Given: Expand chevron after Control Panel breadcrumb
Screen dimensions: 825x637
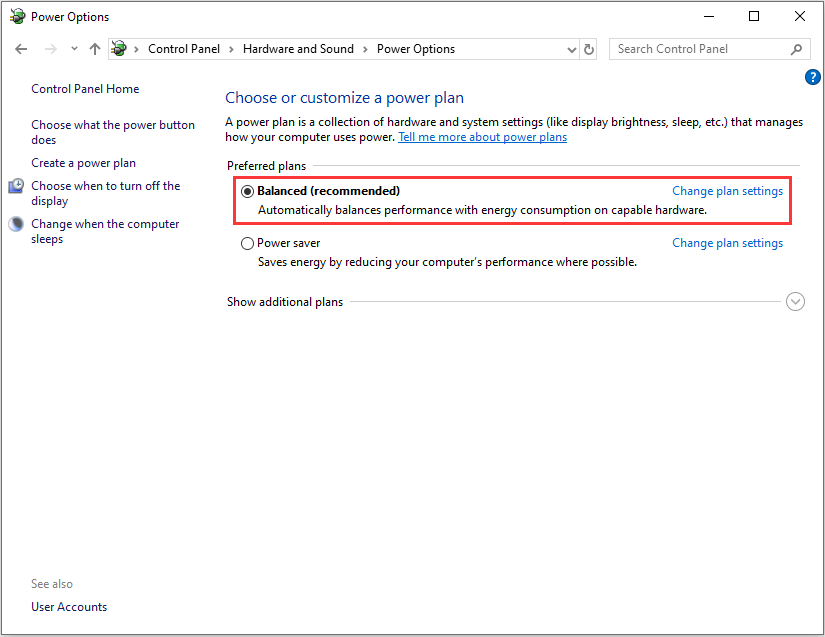Looking at the screenshot, I should (231, 49).
